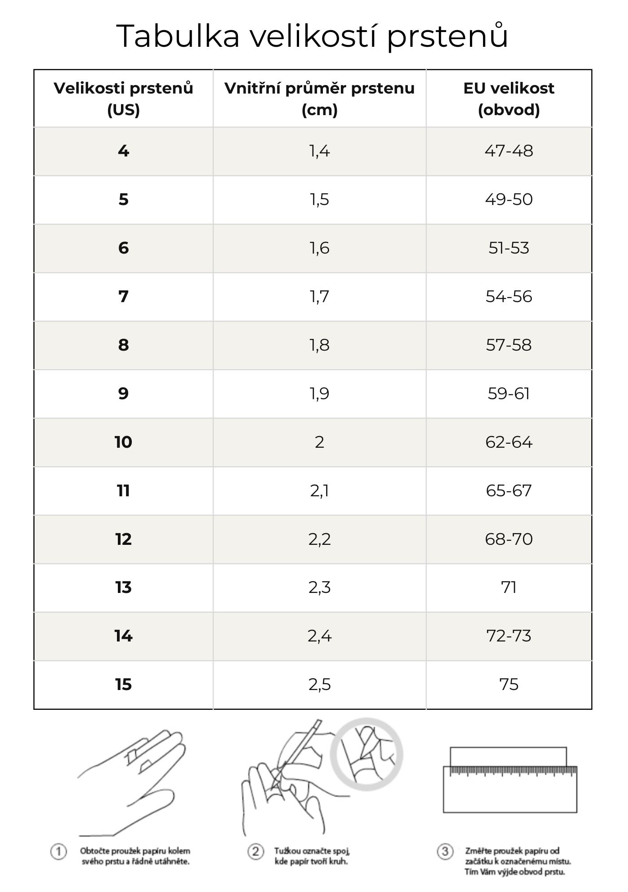Click the ruler measuring strip illustration

(x=508, y=779)
